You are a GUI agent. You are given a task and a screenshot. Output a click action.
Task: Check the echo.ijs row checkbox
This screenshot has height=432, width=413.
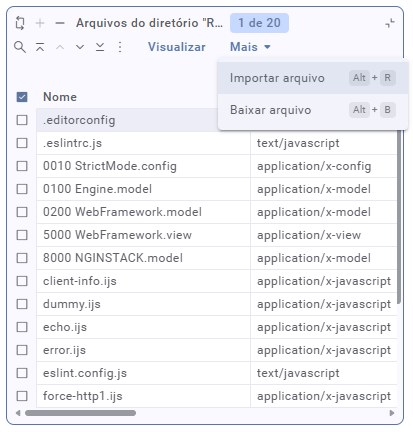point(22,327)
